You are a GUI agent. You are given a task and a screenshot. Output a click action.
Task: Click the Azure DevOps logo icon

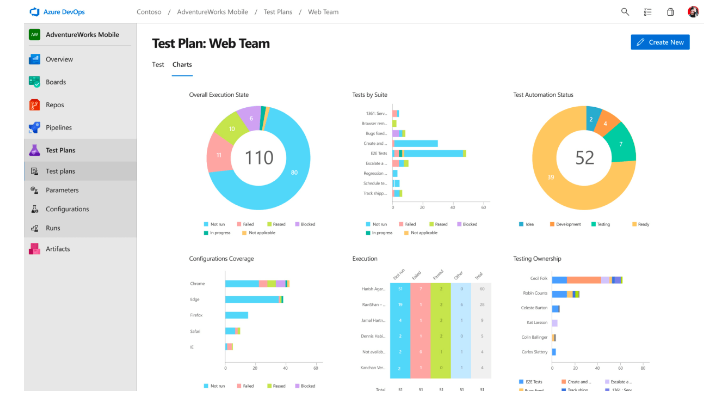point(34,12)
